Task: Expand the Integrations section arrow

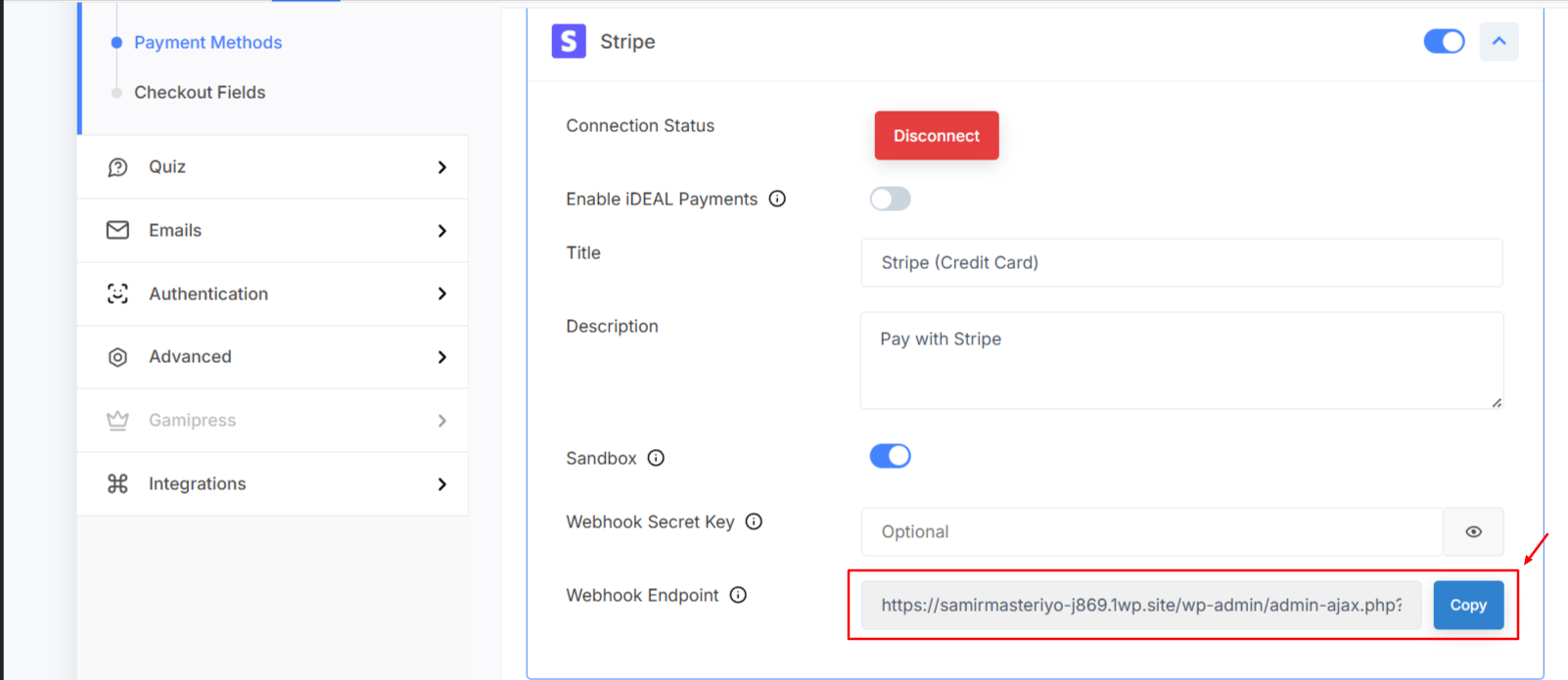Action: [442, 484]
